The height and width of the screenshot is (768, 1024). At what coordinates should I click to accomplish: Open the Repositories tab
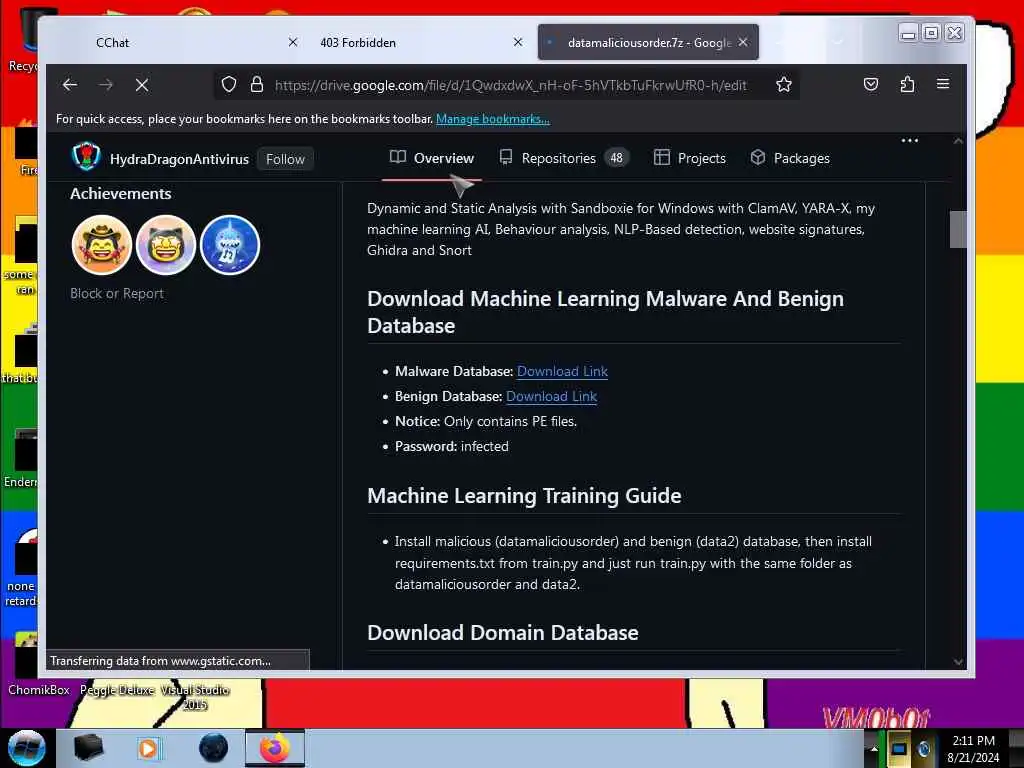click(x=564, y=158)
